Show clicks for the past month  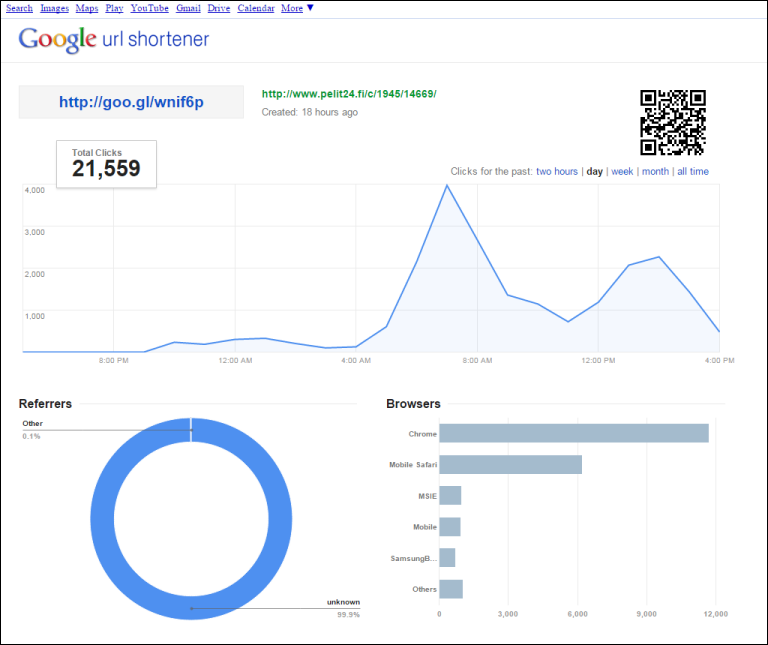[655, 171]
